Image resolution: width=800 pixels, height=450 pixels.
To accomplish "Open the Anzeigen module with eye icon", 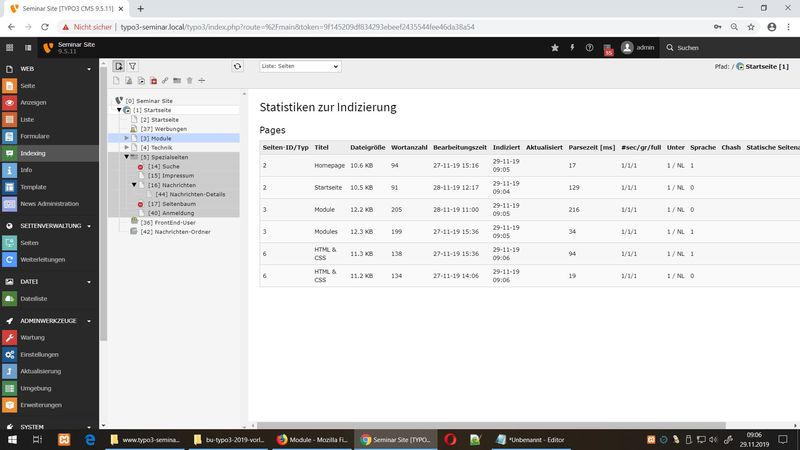I will coord(33,102).
